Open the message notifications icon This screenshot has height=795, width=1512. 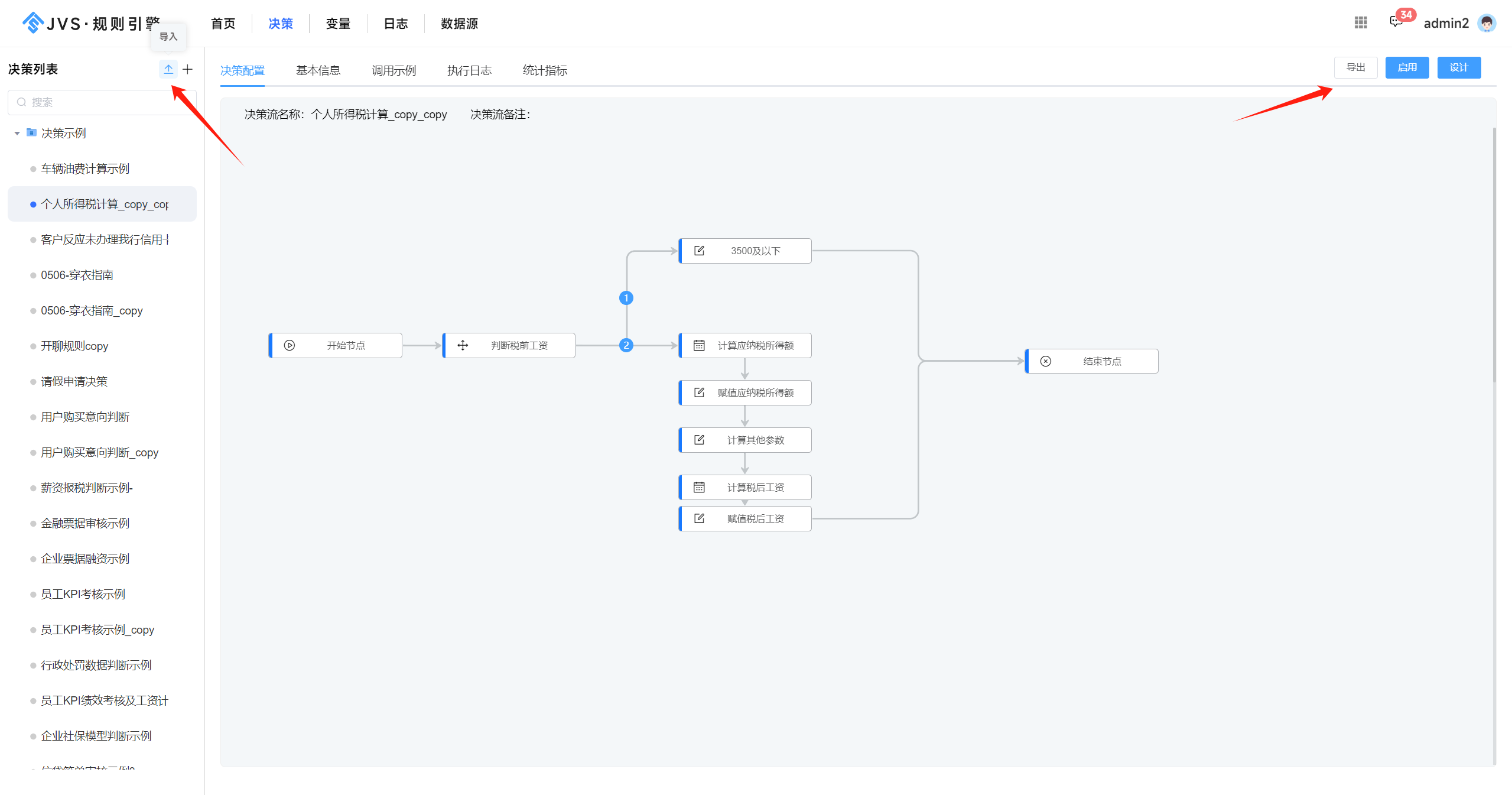point(1396,22)
